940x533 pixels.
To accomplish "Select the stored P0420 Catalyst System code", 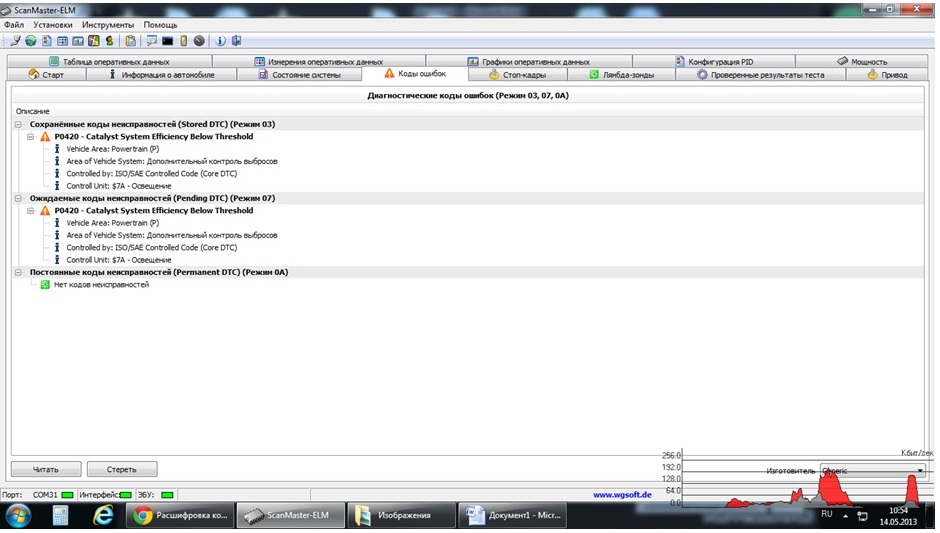I will tap(153, 137).
